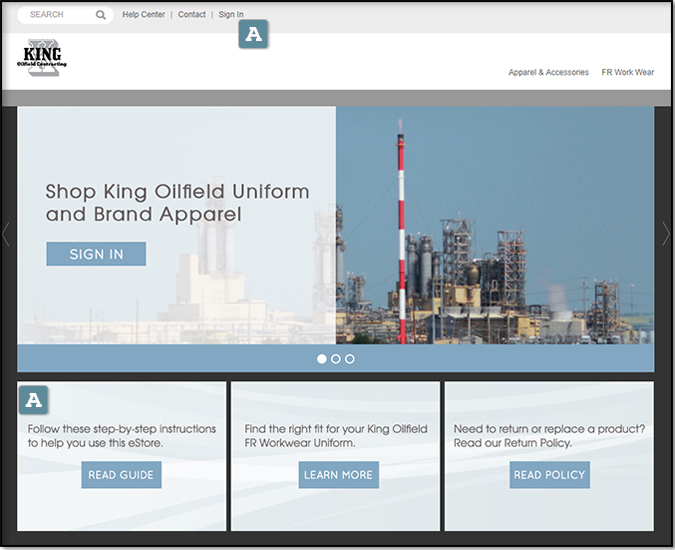Click the search magnifier icon
The height and width of the screenshot is (550, 675).
tap(101, 15)
